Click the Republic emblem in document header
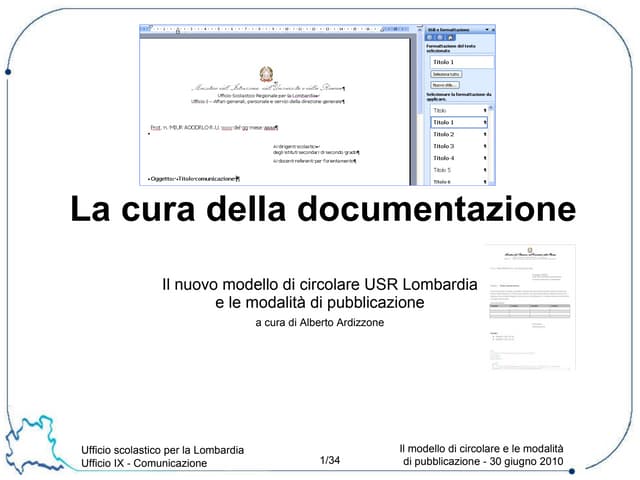 266,73
